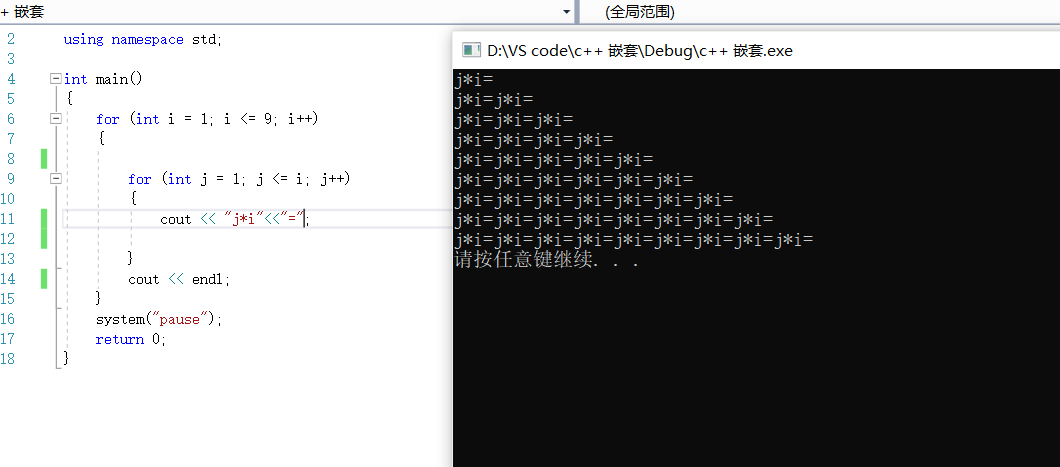
Task: Open the 嵌套 project dropdown arrow
Action: (x=567, y=12)
